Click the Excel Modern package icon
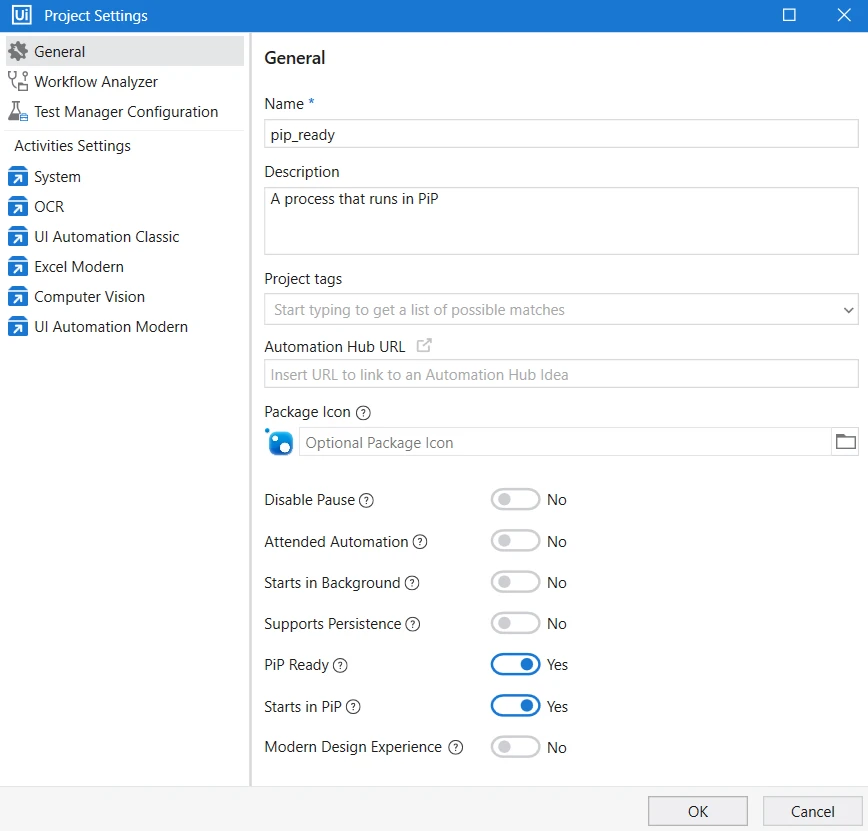The image size is (868, 831). coord(18,266)
